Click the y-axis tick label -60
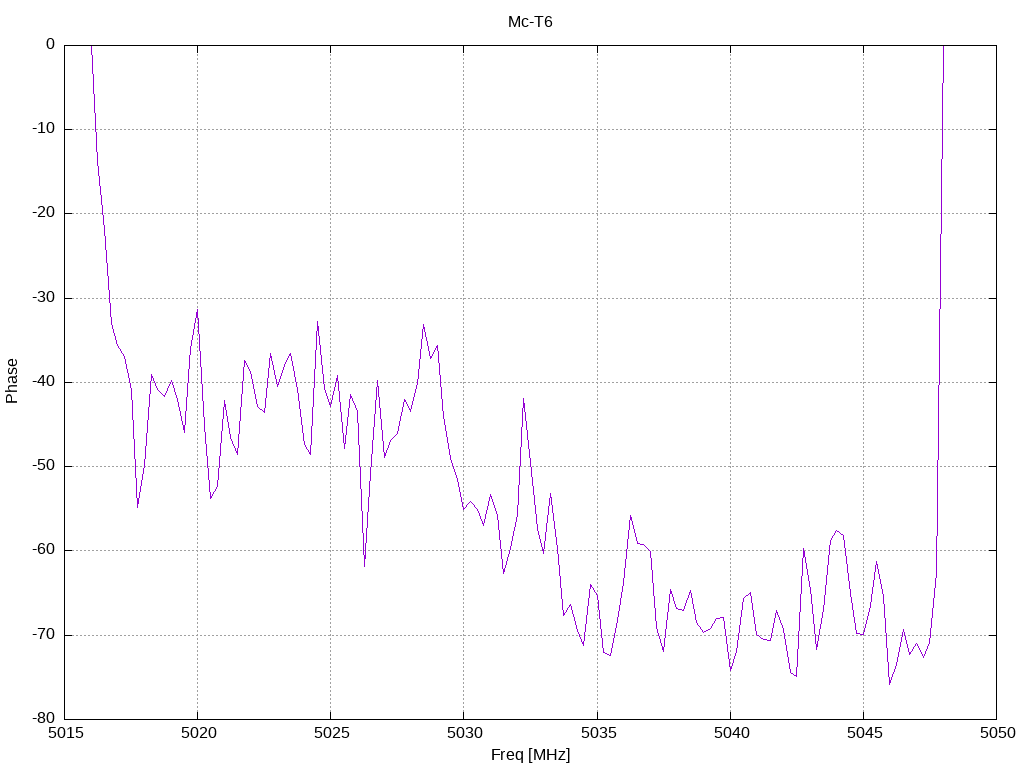The height and width of the screenshot is (768, 1024). coord(44,550)
